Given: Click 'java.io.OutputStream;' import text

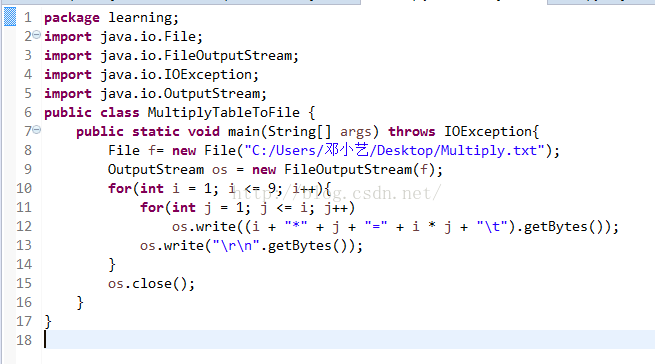Looking at the screenshot, I should 183,94.
